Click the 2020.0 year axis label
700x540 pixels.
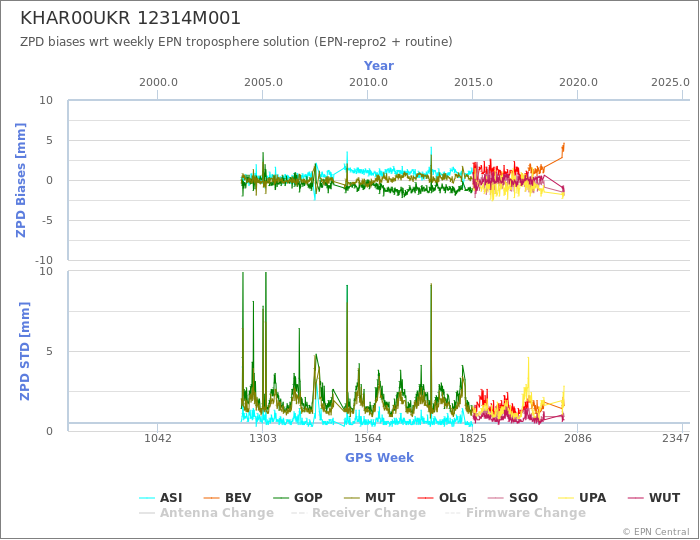point(578,83)
